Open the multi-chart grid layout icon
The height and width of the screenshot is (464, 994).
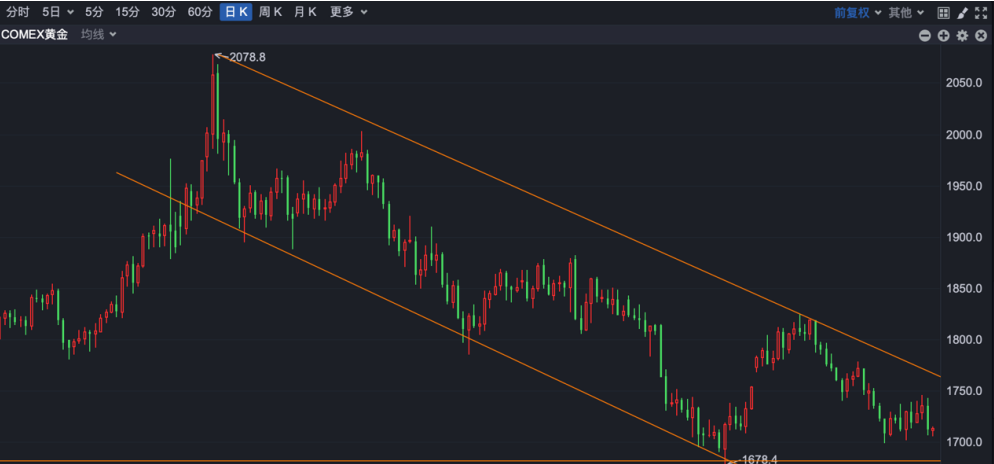coord(943,13)
